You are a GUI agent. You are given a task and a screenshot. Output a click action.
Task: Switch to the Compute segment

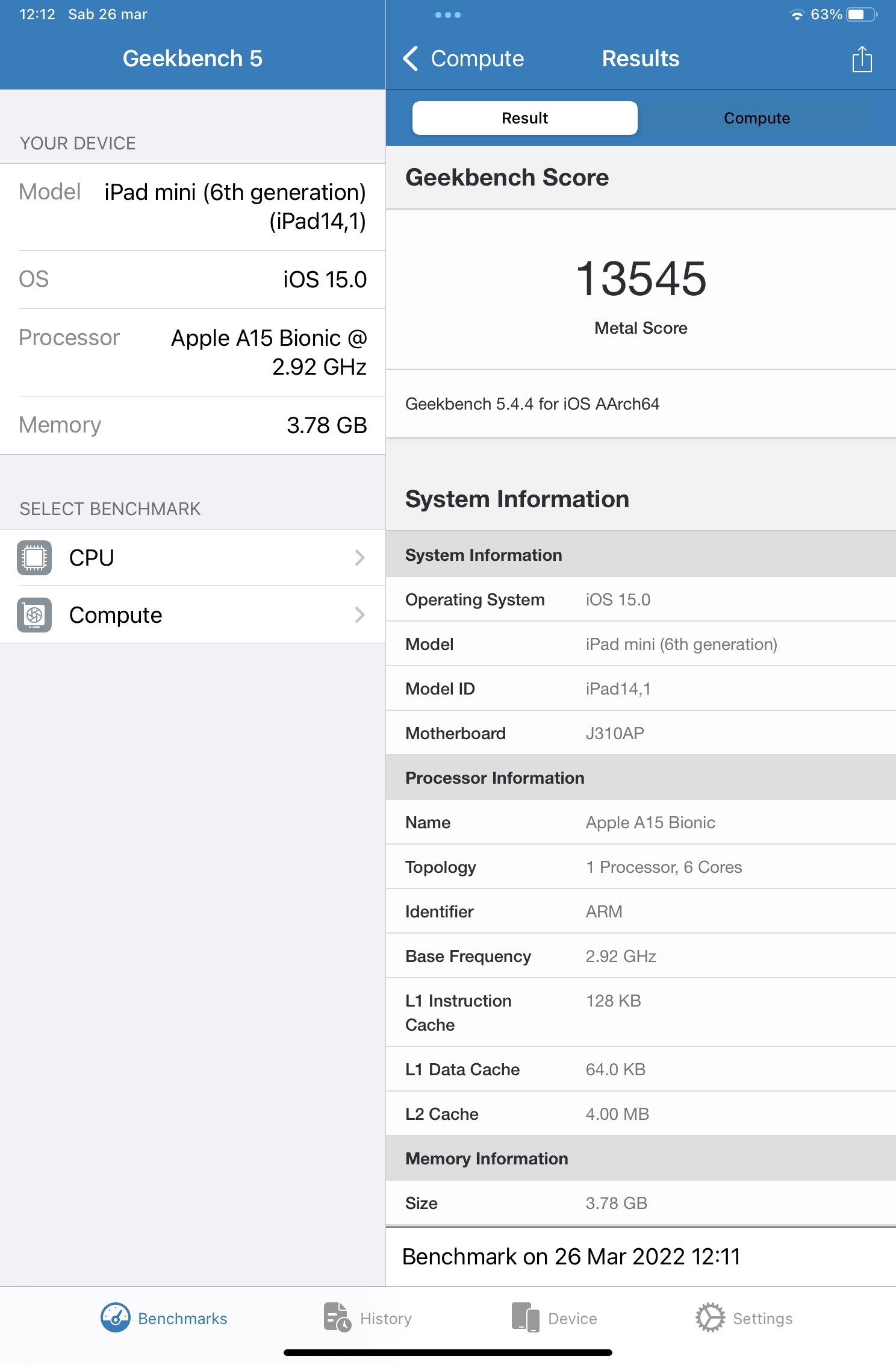click(756, 118)
